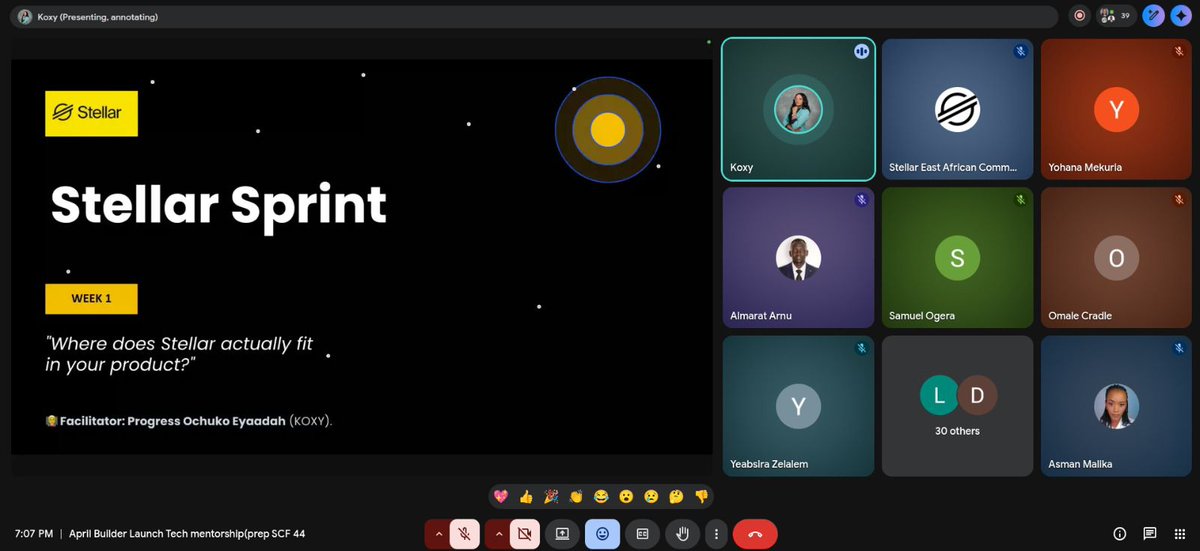
Task: Send the laughing face reaction
Action: pos(601,496)
